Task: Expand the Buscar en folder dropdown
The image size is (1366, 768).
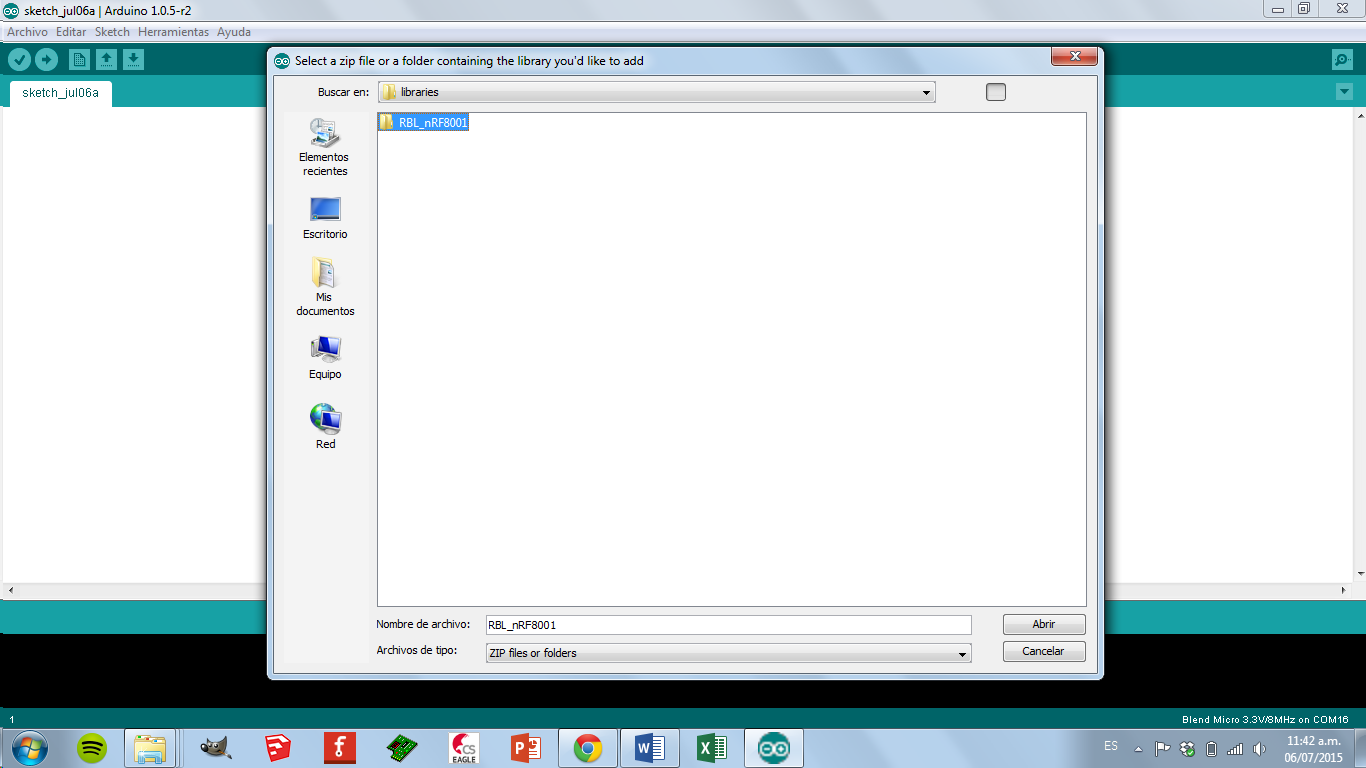Action: coord(927,92)
